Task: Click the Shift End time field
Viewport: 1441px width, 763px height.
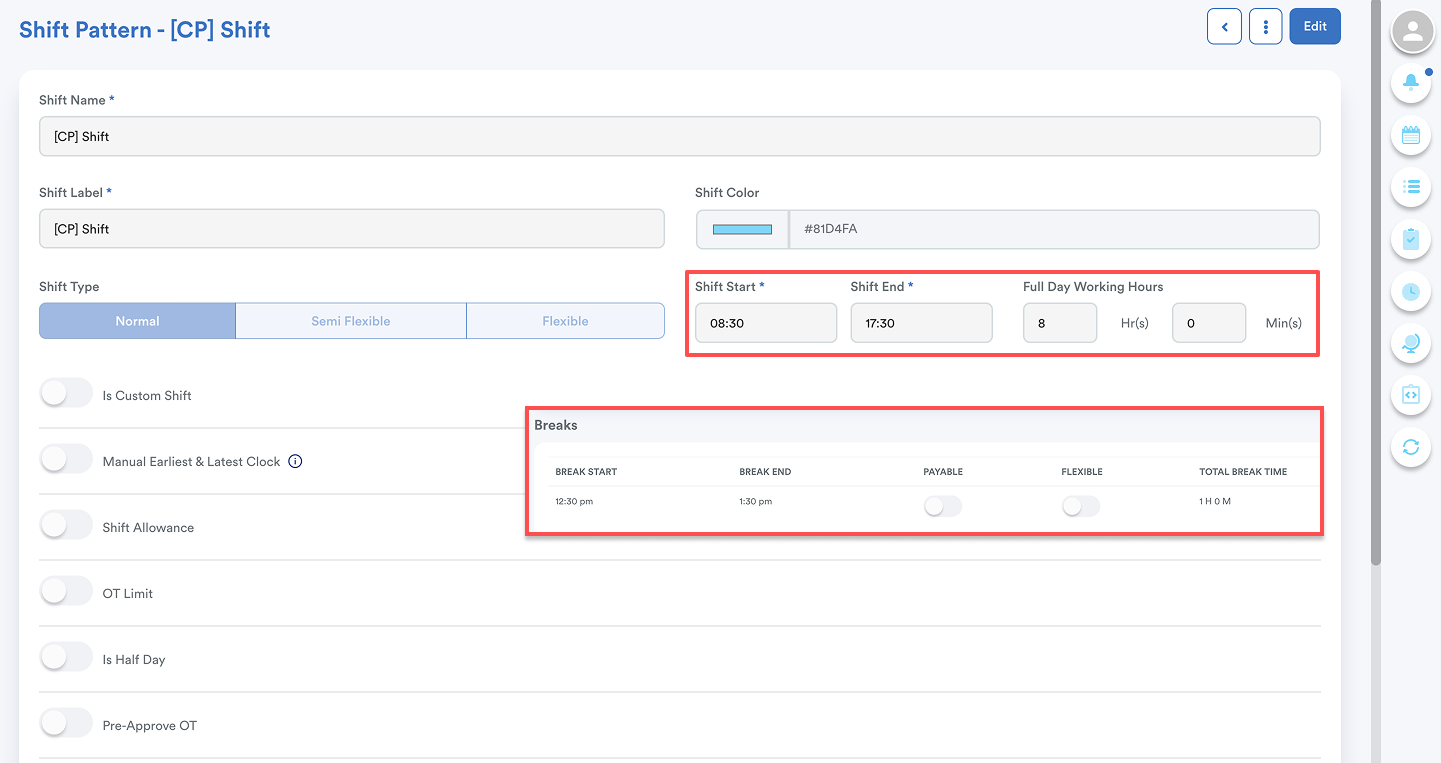Action: click(922, 323)
